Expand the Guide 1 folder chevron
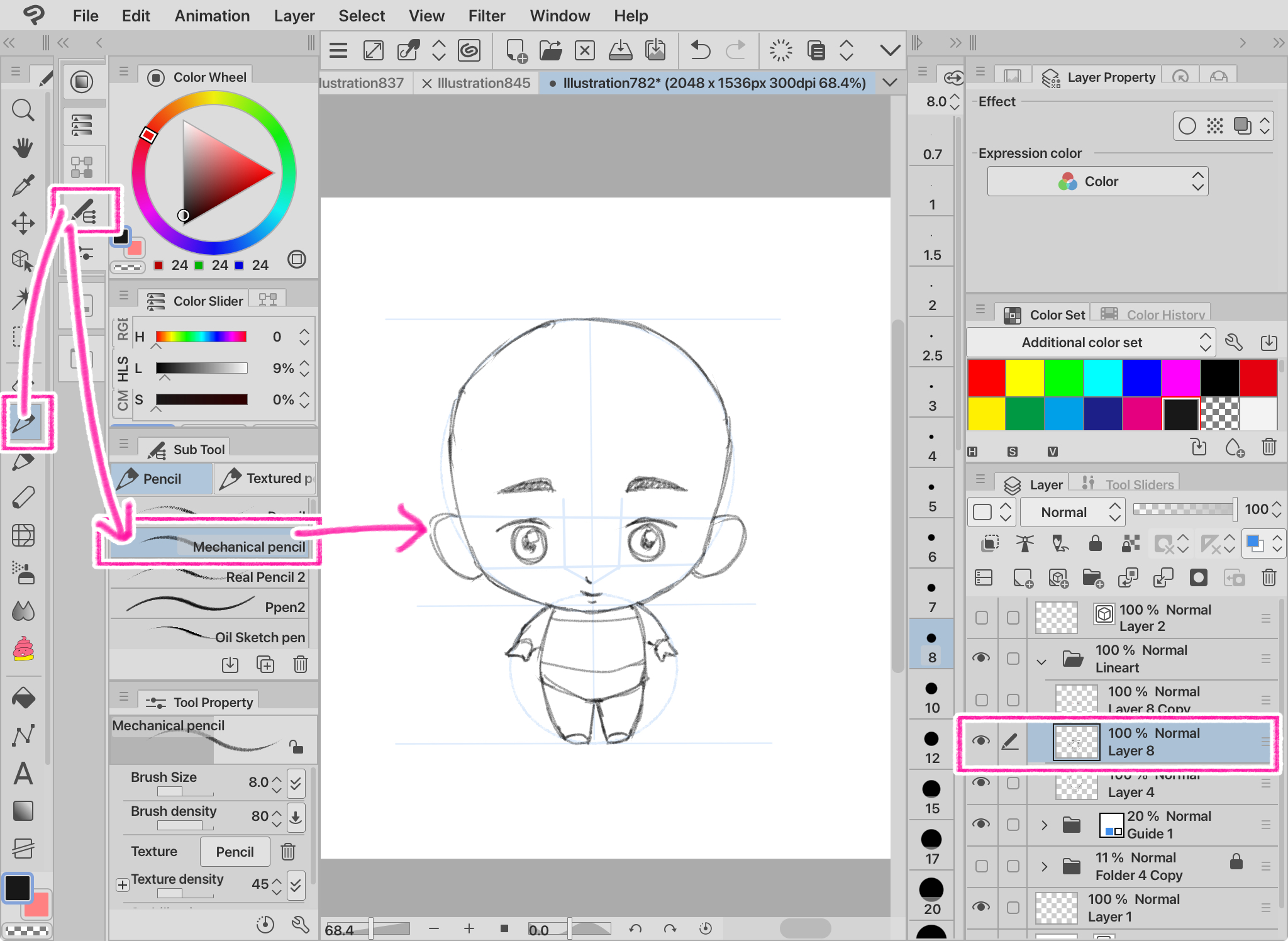 [x=1045, y=825]
